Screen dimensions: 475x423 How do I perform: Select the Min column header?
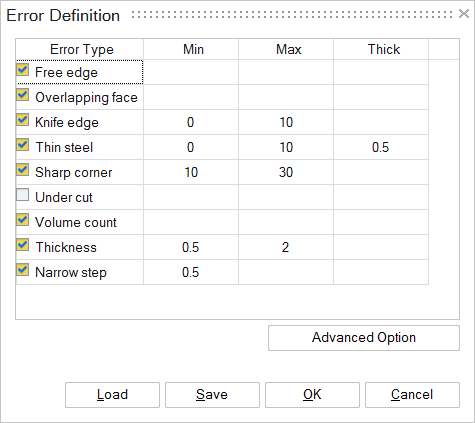point(191,49)
